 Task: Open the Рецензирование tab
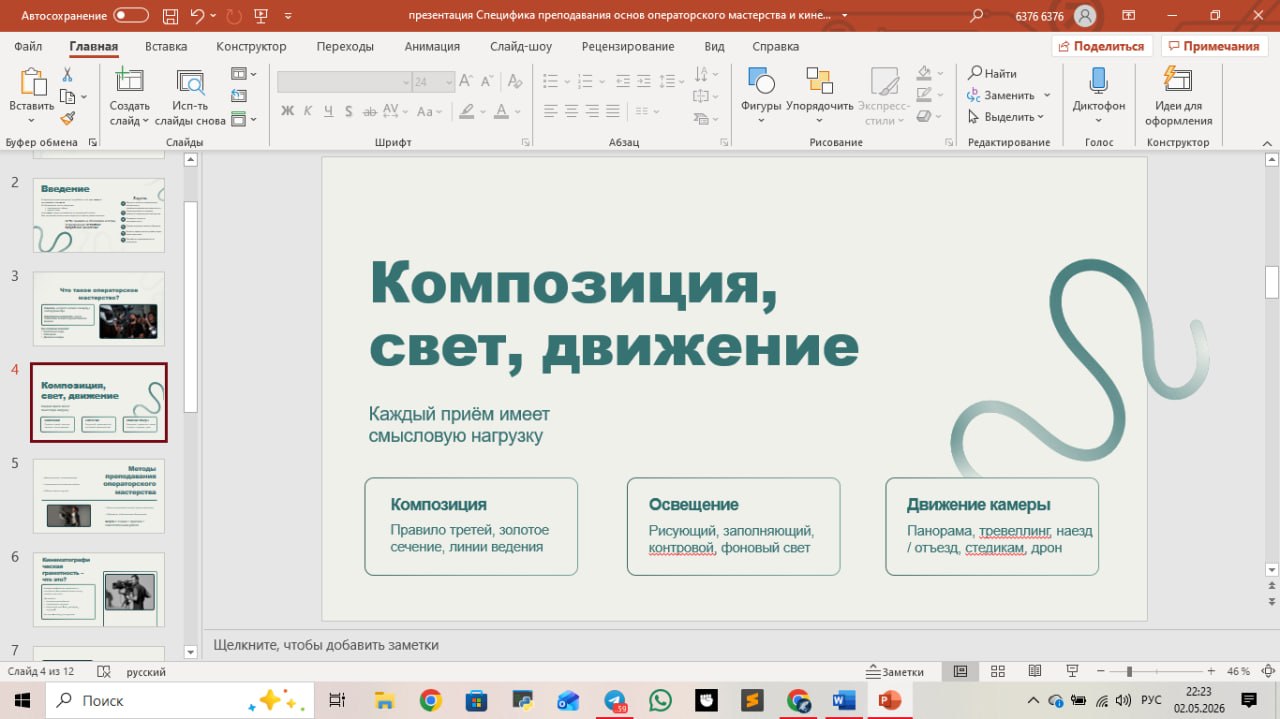[x=628, y=46]
